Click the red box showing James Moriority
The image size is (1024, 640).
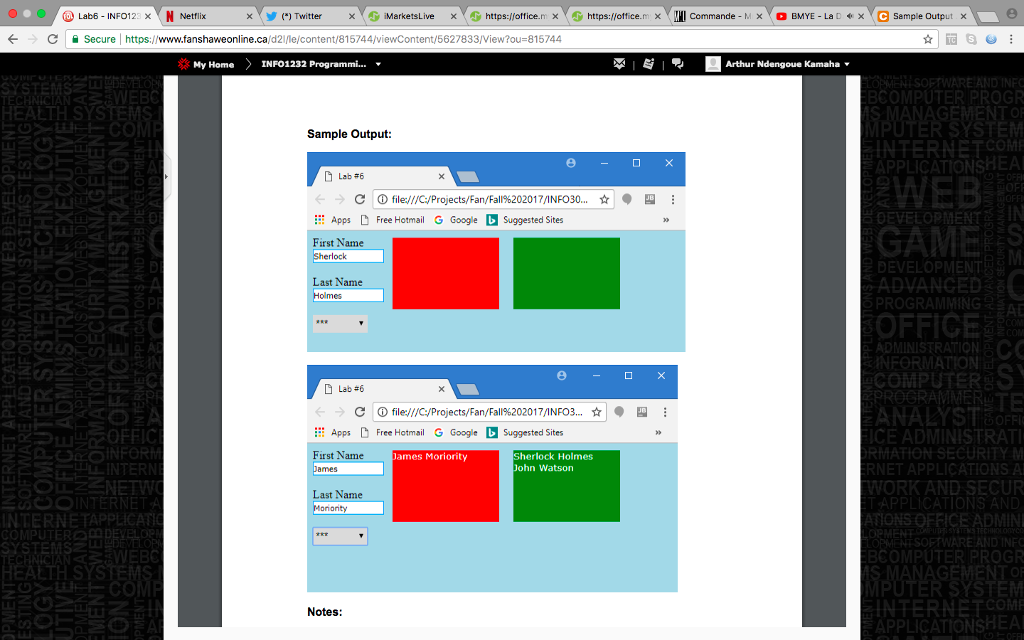click(x=445, y=486)
